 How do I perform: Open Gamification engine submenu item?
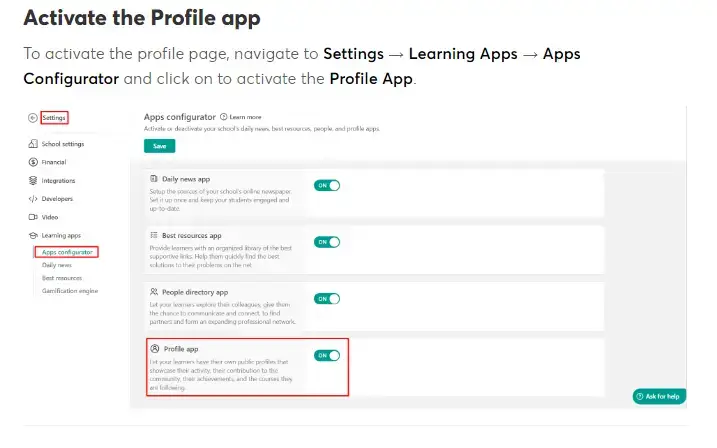point(70,291)
